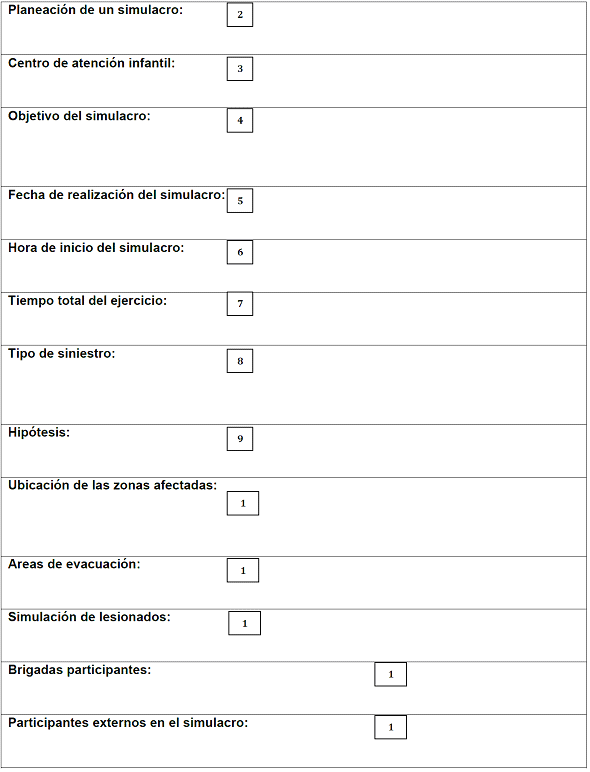Select the box in Areas de evacuación row
Image resolution: width=590 pixels, height=772 pixels.
[243, 570]
